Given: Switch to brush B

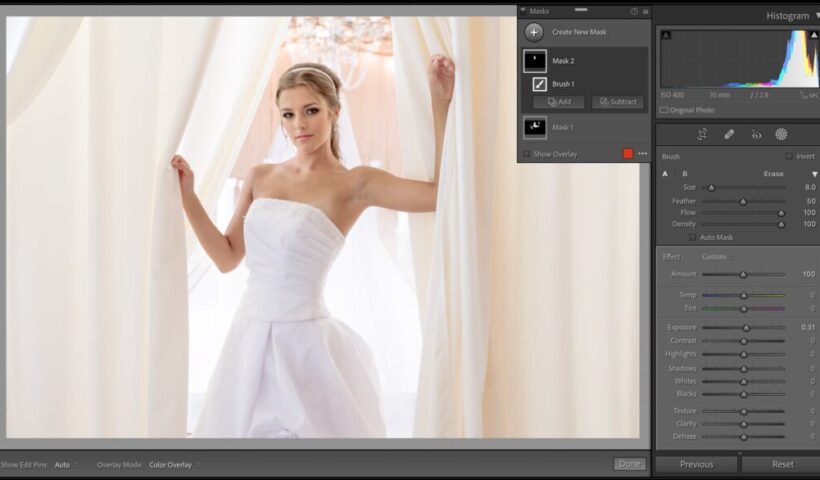Looking at the screenshot, I should pos(685,174).
